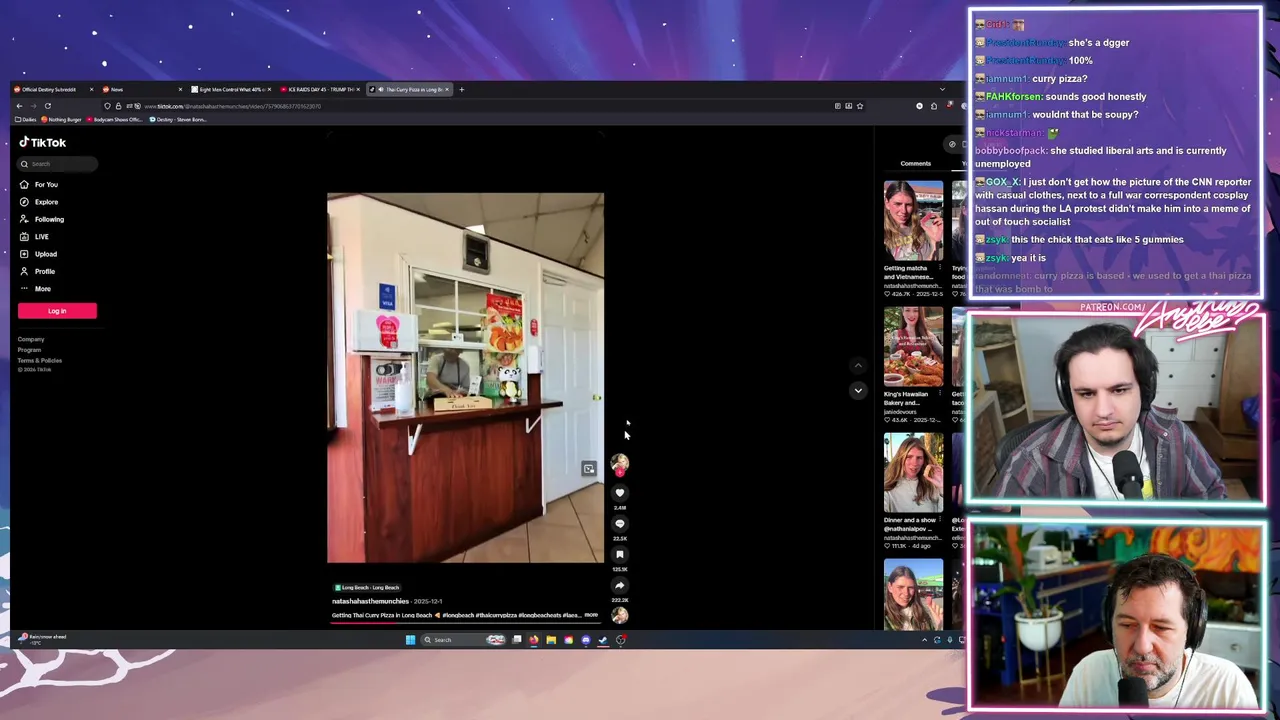Open the LIVE section
Viewport: 1280px width, 720px height.
(35, 237)
